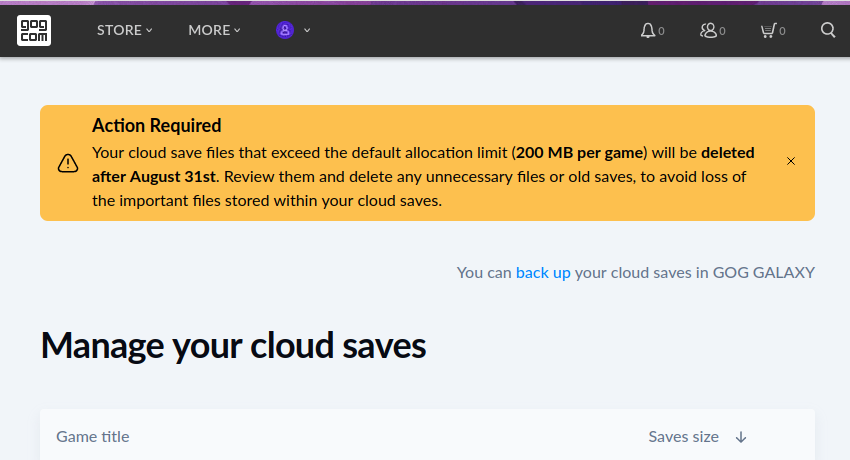
Task: Expand the STORE chevron
Action: pyautogui.click(x=150, y=30)
